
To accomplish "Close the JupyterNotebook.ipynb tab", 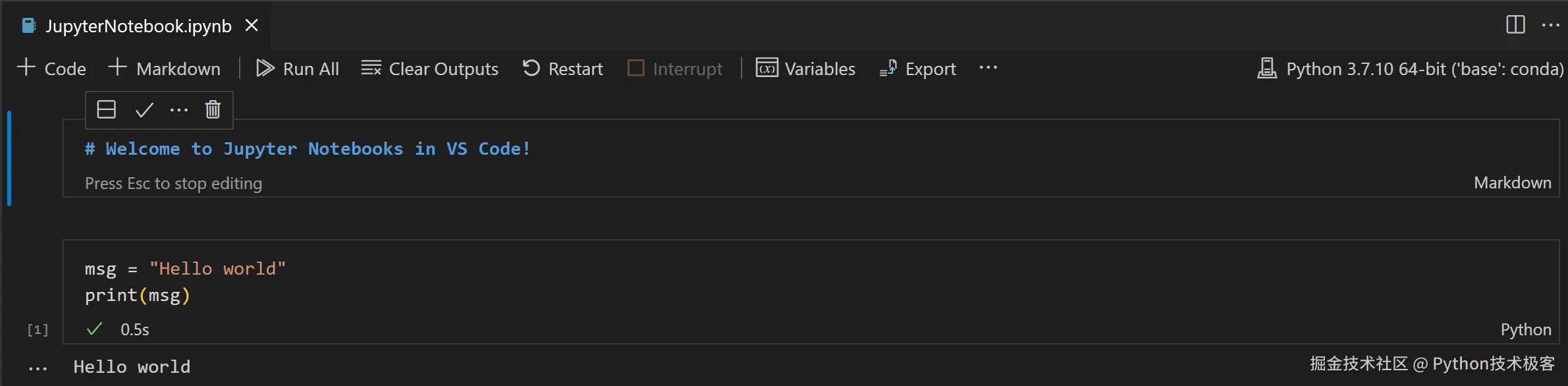I will tap(252, 26).
